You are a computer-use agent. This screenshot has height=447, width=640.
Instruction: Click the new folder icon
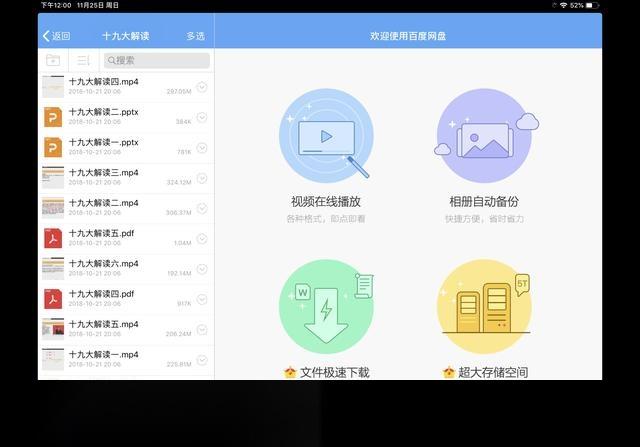(x=53, y=60)
